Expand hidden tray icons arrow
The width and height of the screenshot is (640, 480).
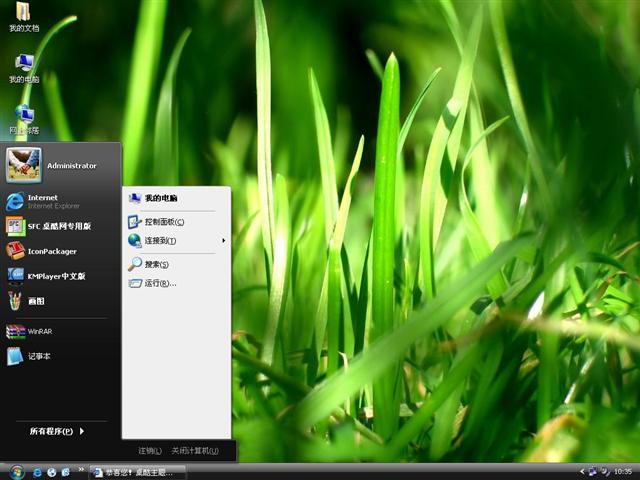[x=582, y=472]
